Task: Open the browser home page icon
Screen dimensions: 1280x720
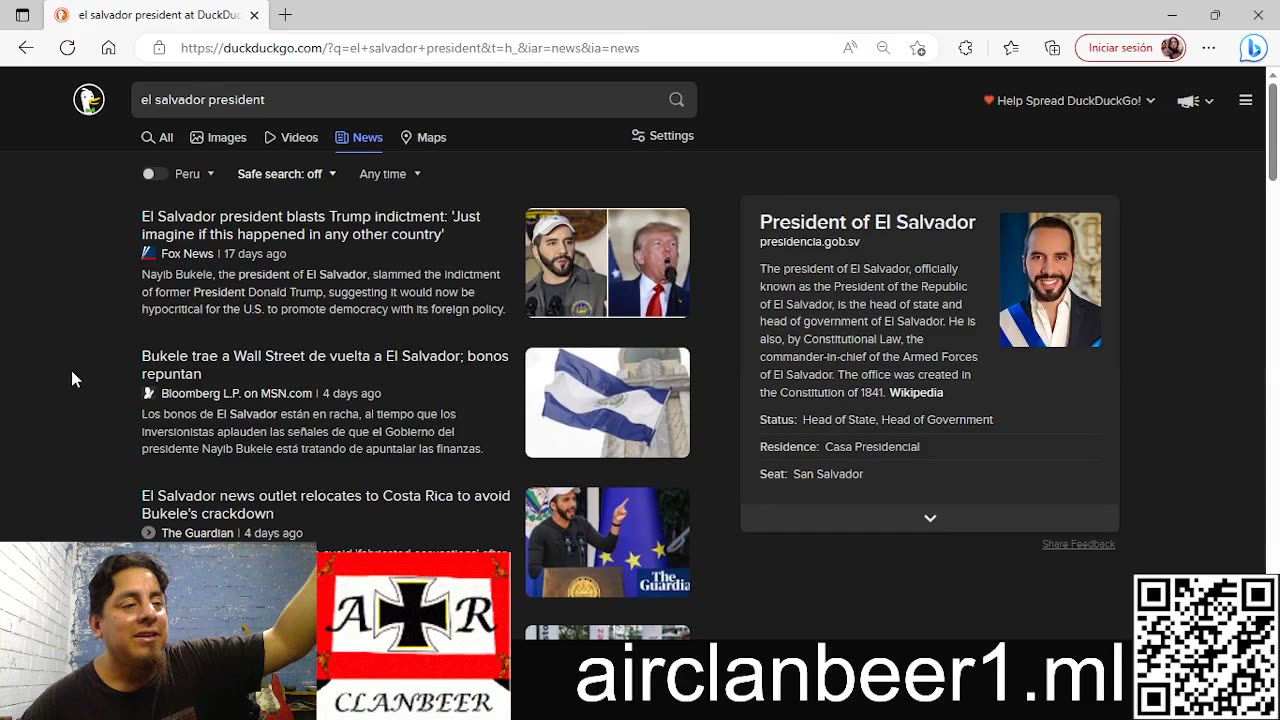Action: coord(108,47)
